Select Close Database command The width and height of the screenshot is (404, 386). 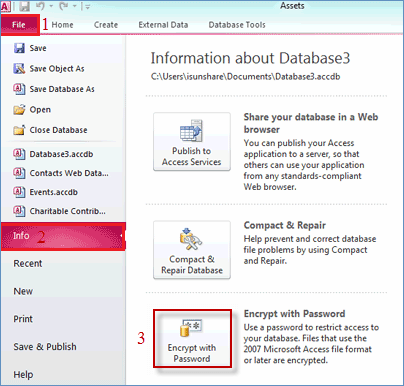pos(58,130)
